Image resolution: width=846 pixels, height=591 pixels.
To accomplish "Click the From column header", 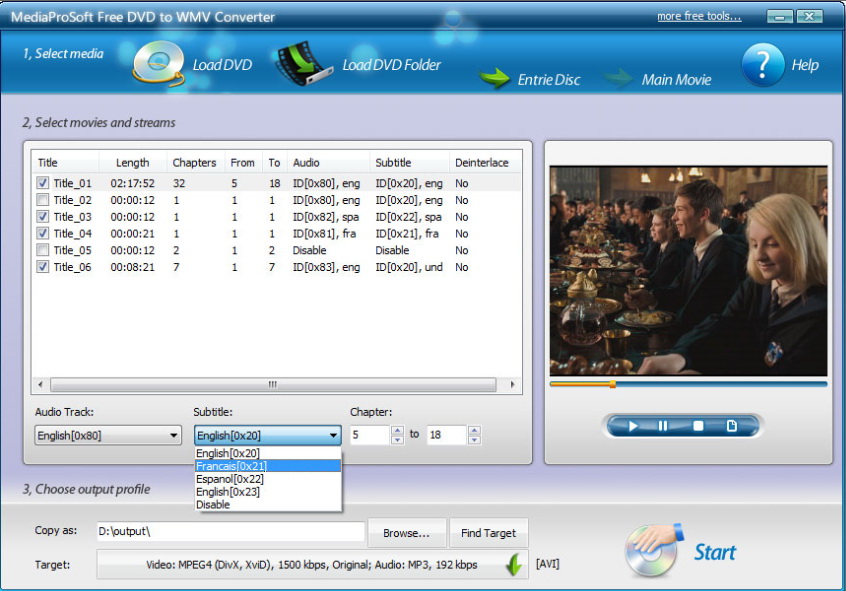I will tap(242, 162).
